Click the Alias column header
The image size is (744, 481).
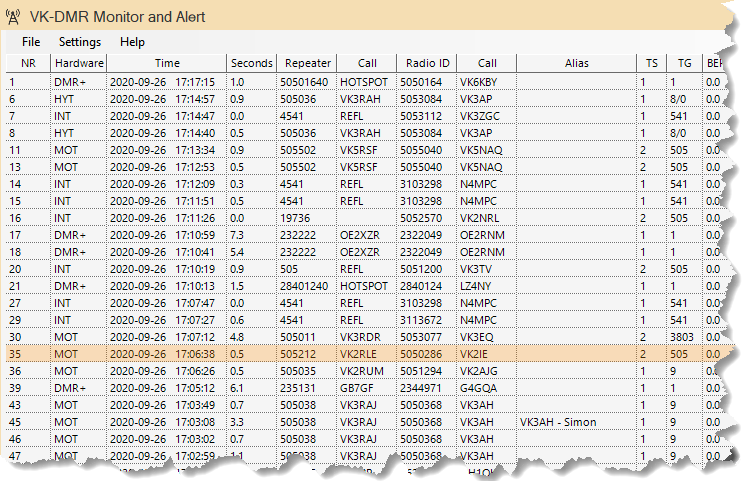click(x=576, y=64)
